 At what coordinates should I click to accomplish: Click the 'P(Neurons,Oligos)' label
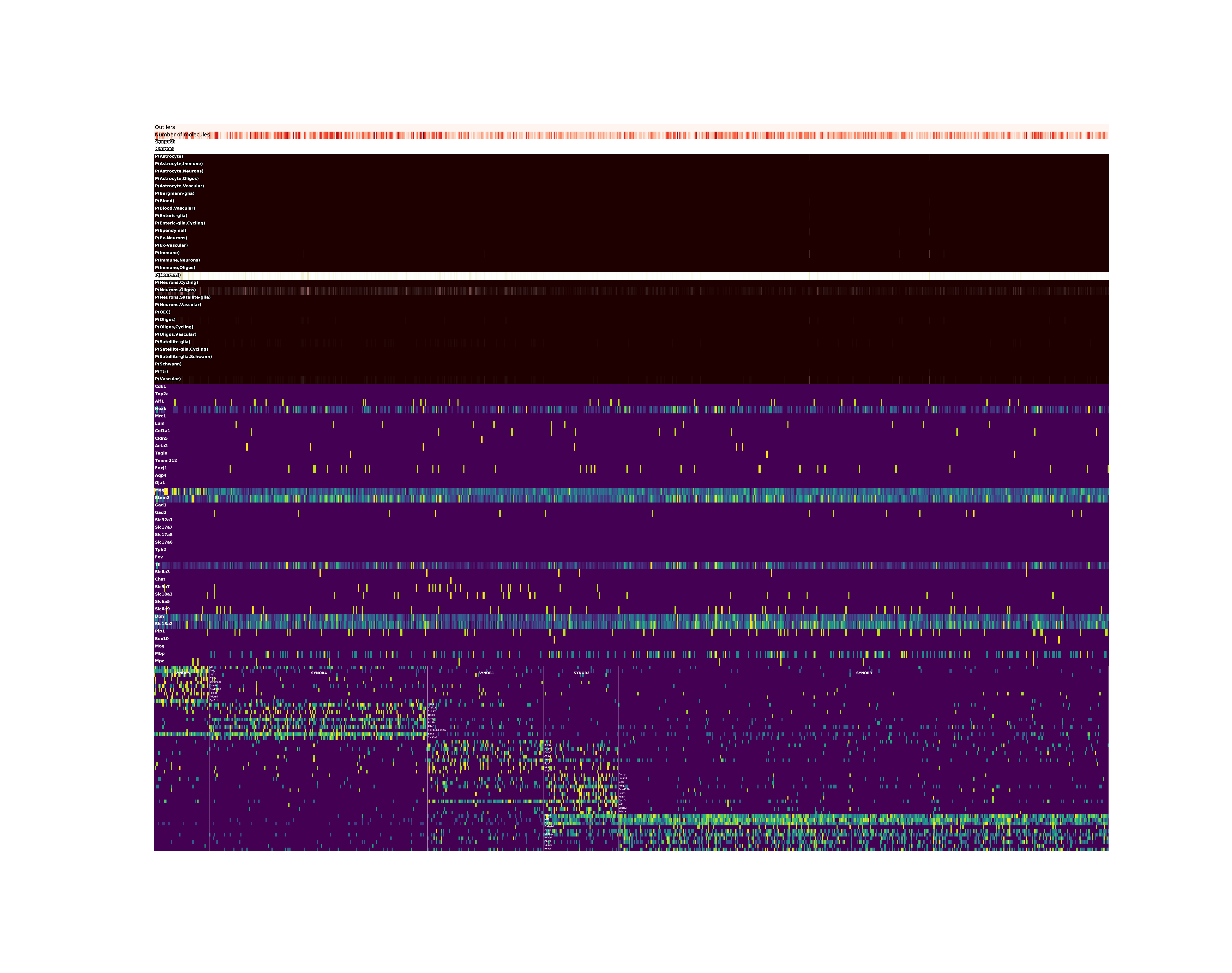click(x=176, y=290)
